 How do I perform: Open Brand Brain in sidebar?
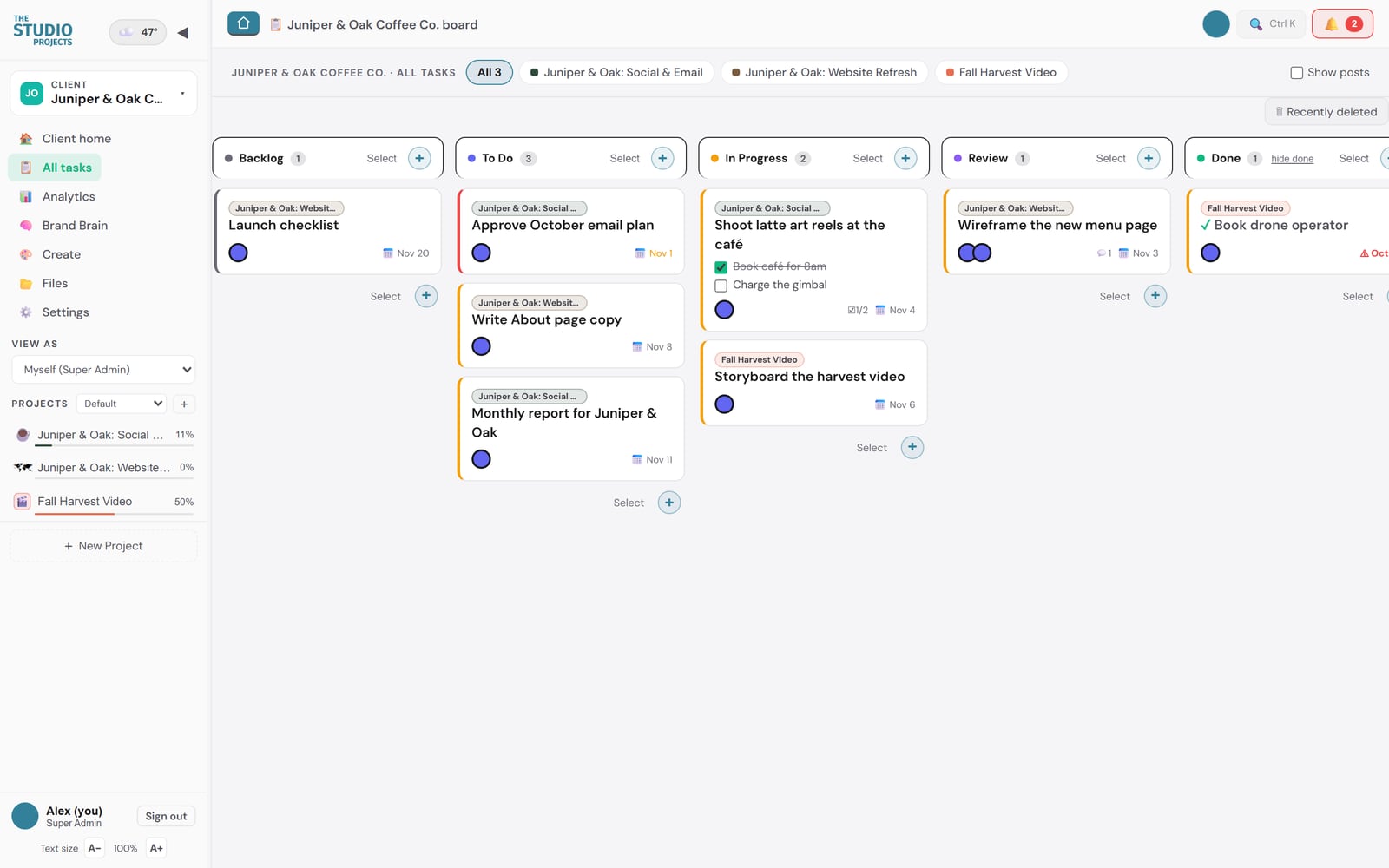(75, 226)
